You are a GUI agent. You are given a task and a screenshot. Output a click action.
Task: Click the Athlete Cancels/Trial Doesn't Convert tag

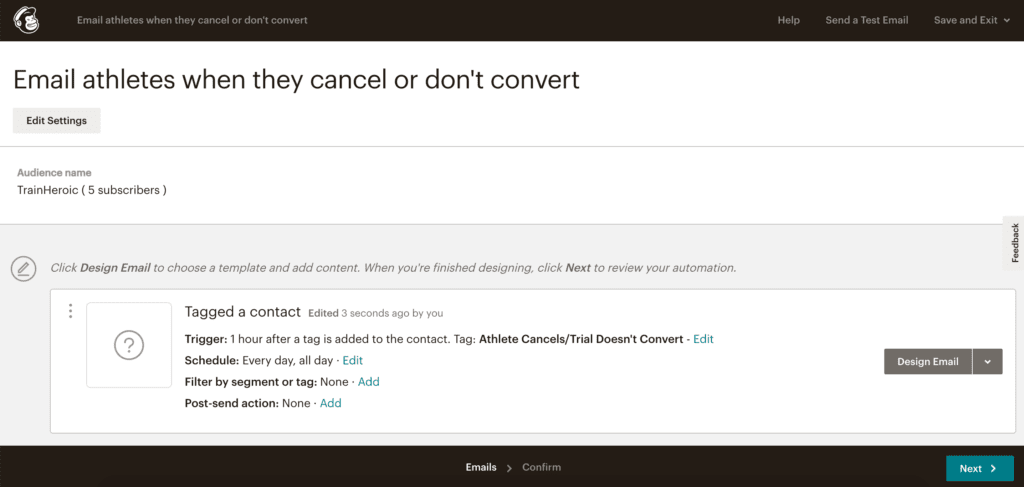pos(581,339)
